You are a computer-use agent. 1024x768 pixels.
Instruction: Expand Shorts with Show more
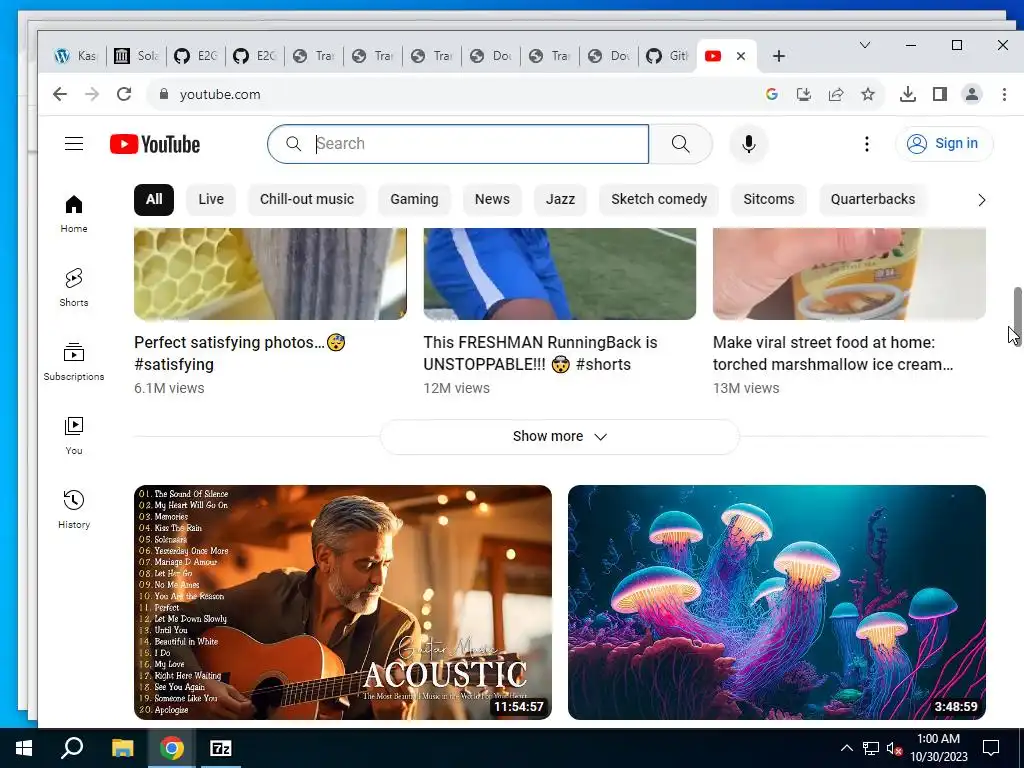[x=560, y=436]
